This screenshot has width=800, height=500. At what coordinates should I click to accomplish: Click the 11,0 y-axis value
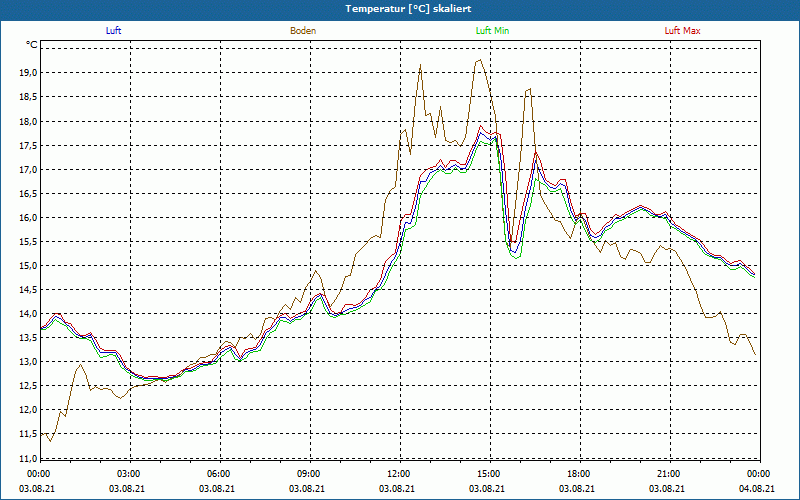pyautogui.click(x=29, y=458)
